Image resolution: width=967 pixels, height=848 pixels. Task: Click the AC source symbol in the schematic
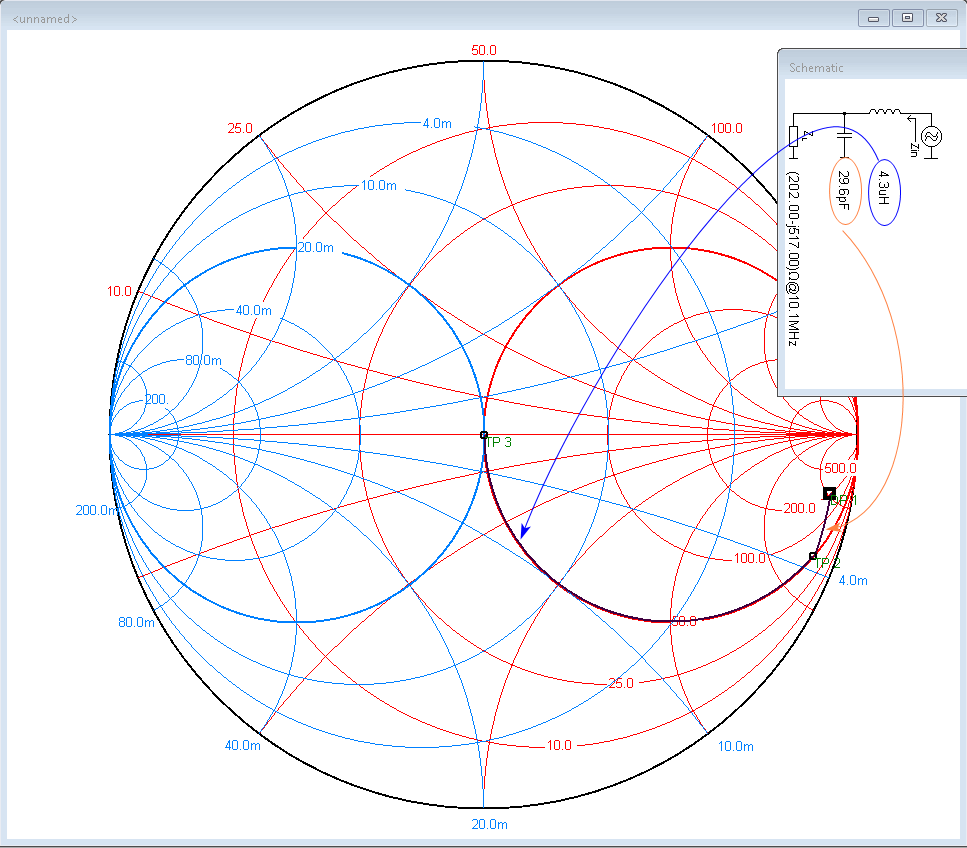[x=931, y=137]
